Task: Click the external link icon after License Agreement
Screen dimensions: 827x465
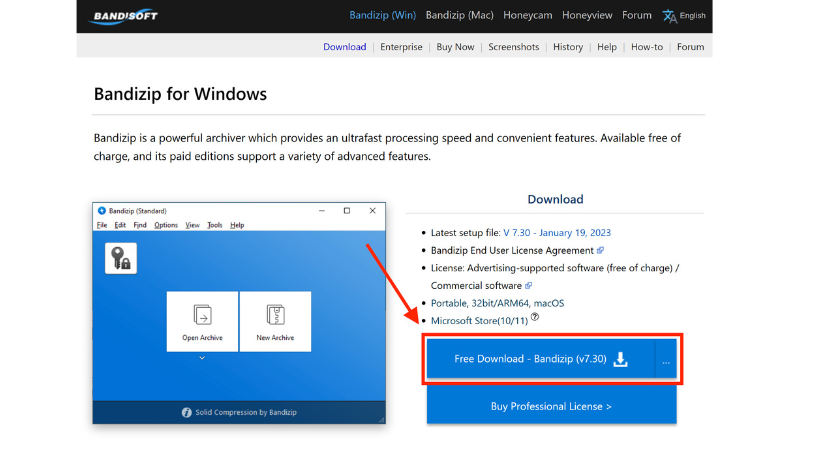Action: [600, 250]
